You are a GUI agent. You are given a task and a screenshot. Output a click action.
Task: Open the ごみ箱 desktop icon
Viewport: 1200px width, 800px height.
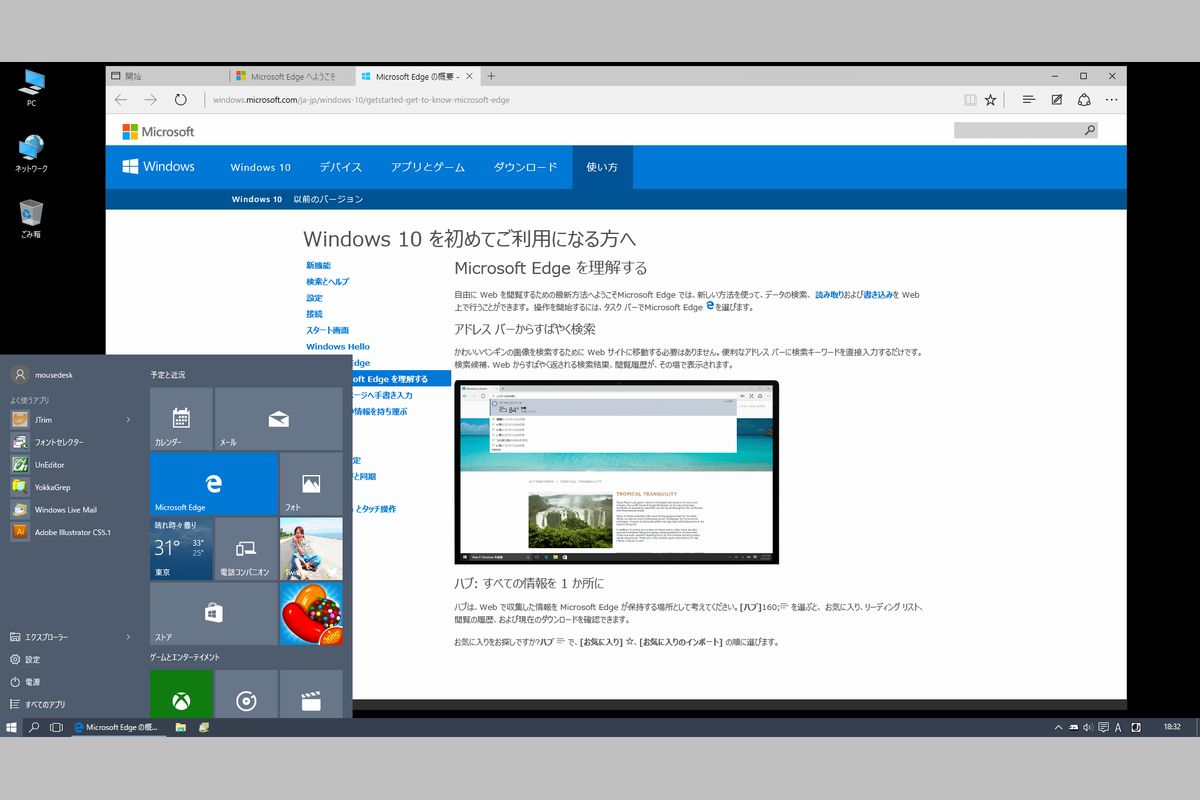click(x=31, y=219)
